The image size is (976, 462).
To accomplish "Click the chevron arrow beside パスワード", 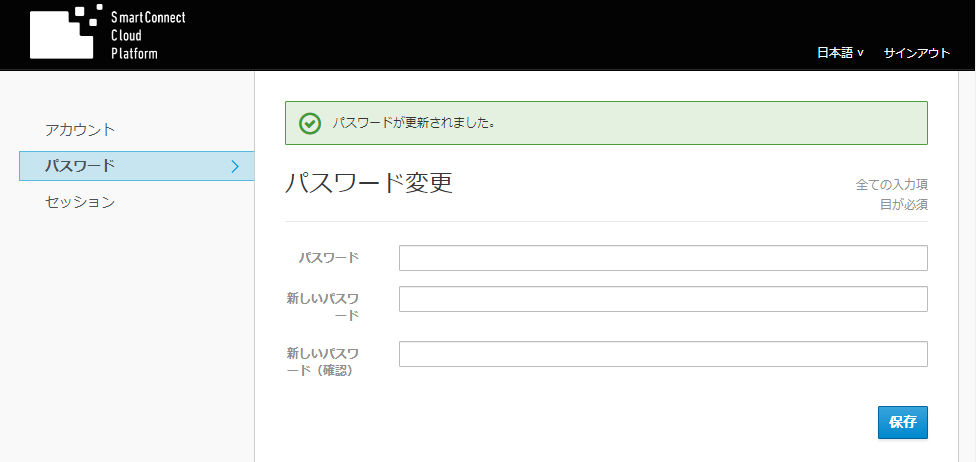I will [235, 166].
